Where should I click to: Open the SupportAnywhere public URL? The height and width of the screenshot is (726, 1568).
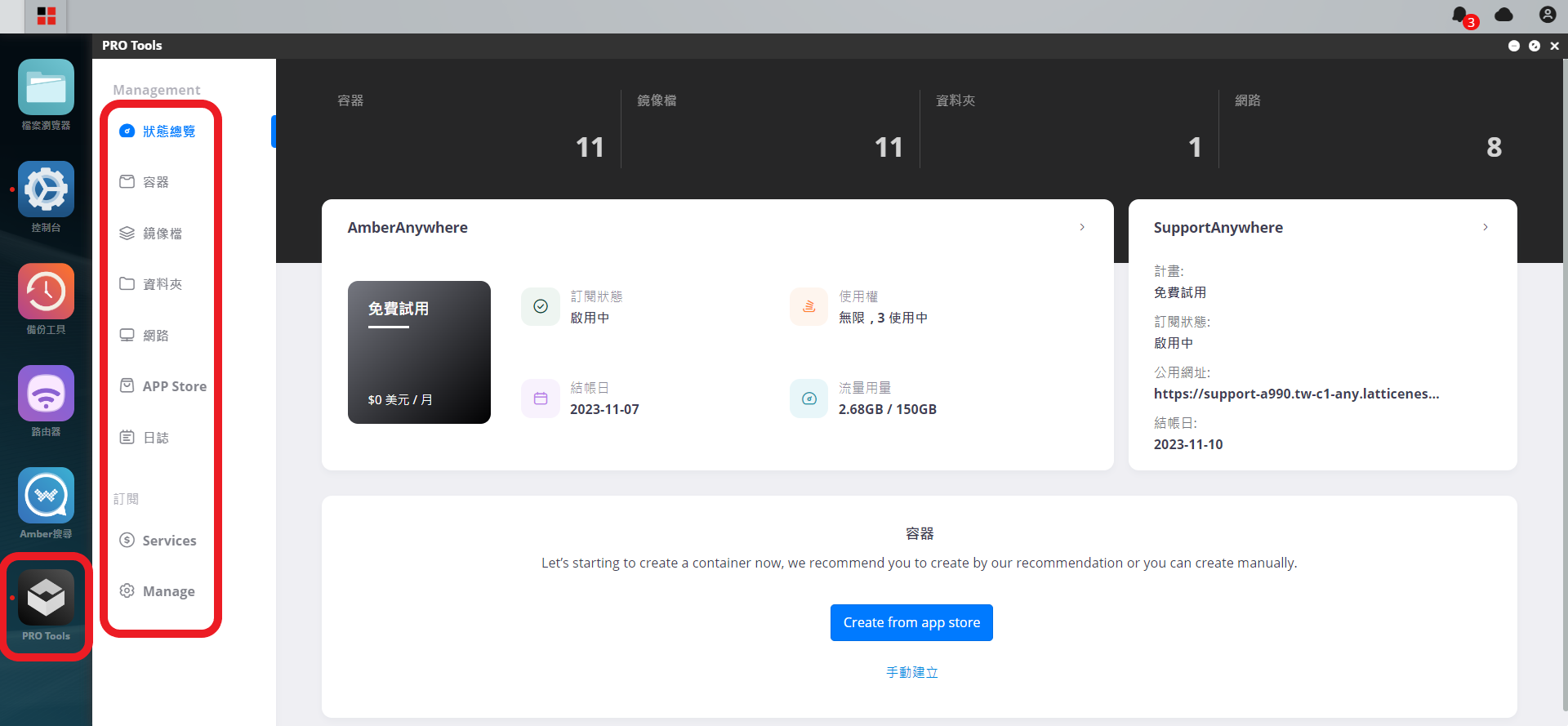coord(1296,394)
